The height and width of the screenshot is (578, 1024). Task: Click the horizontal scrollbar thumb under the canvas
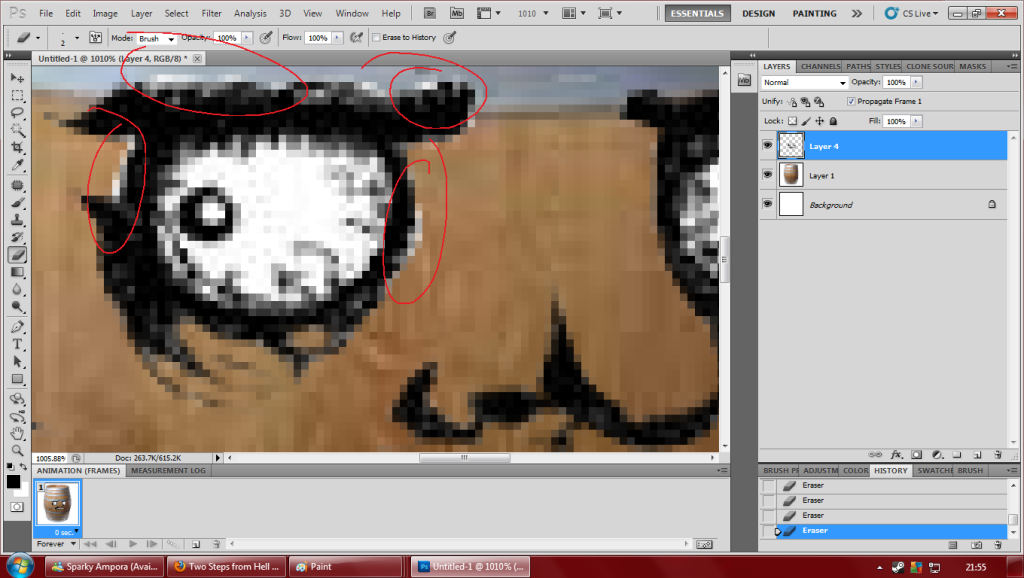pyautogui.click(x=464, y=458)
